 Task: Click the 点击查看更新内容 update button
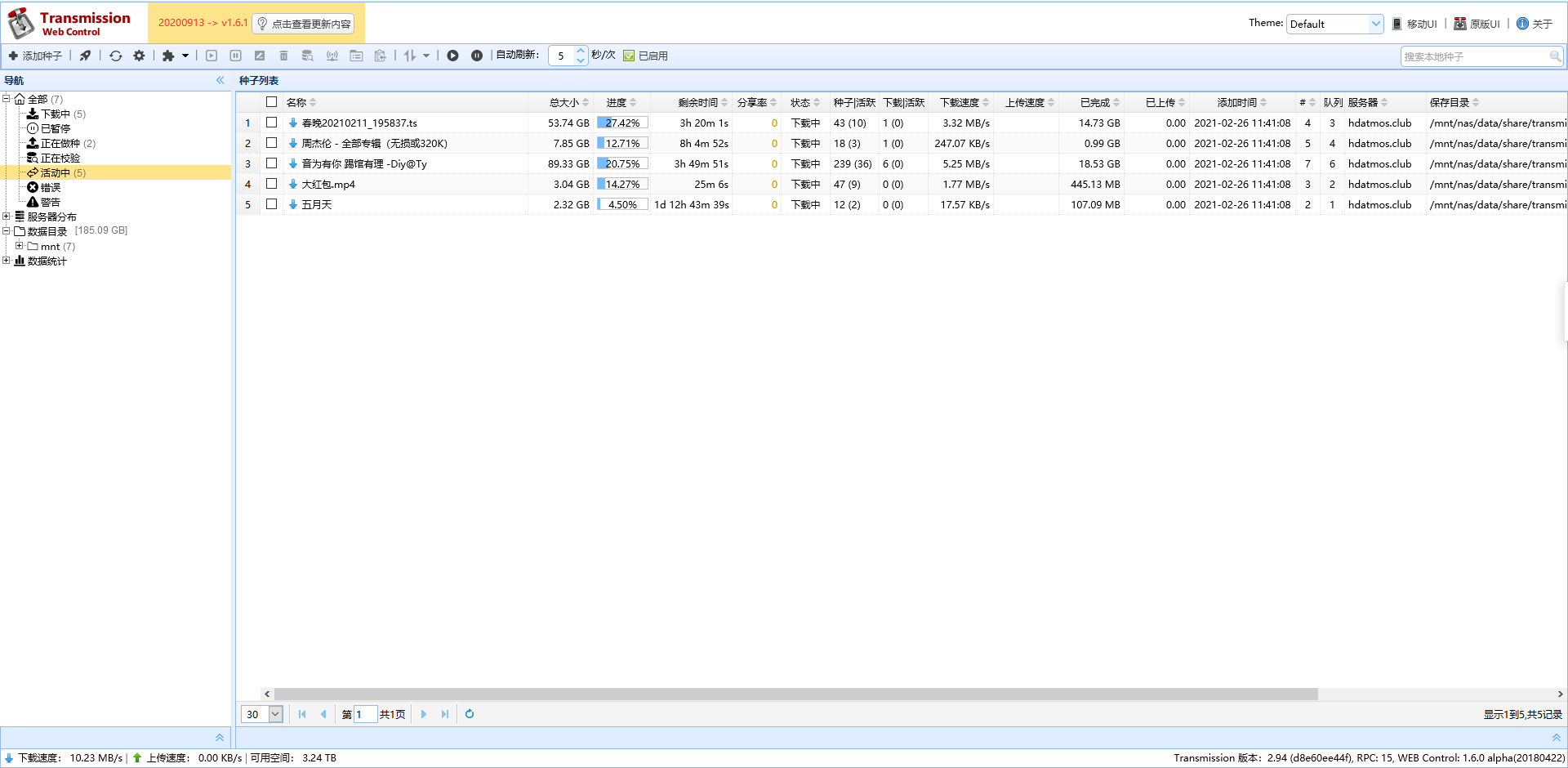(303, 24)
